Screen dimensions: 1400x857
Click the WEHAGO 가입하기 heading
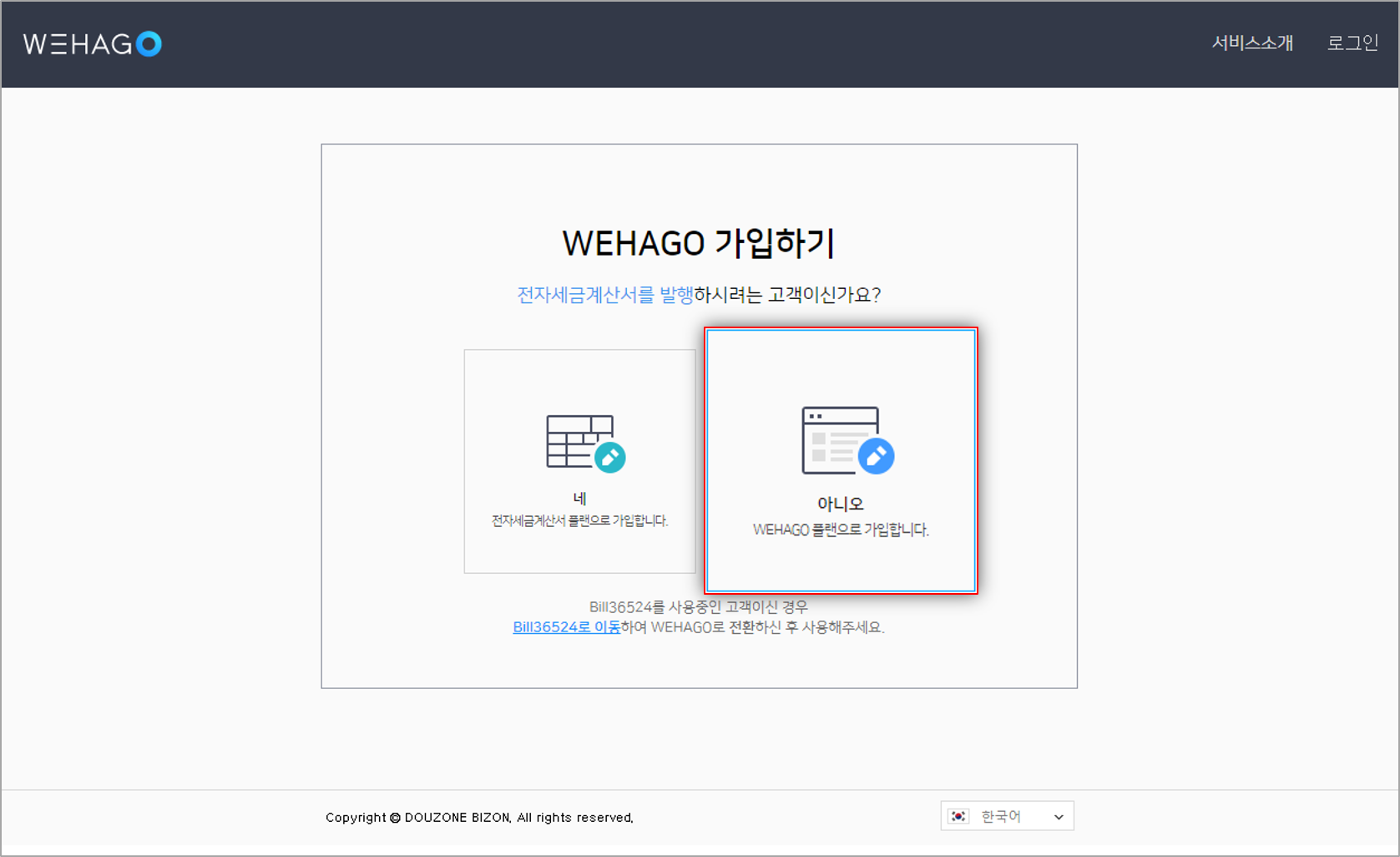(x=699, y=243)
